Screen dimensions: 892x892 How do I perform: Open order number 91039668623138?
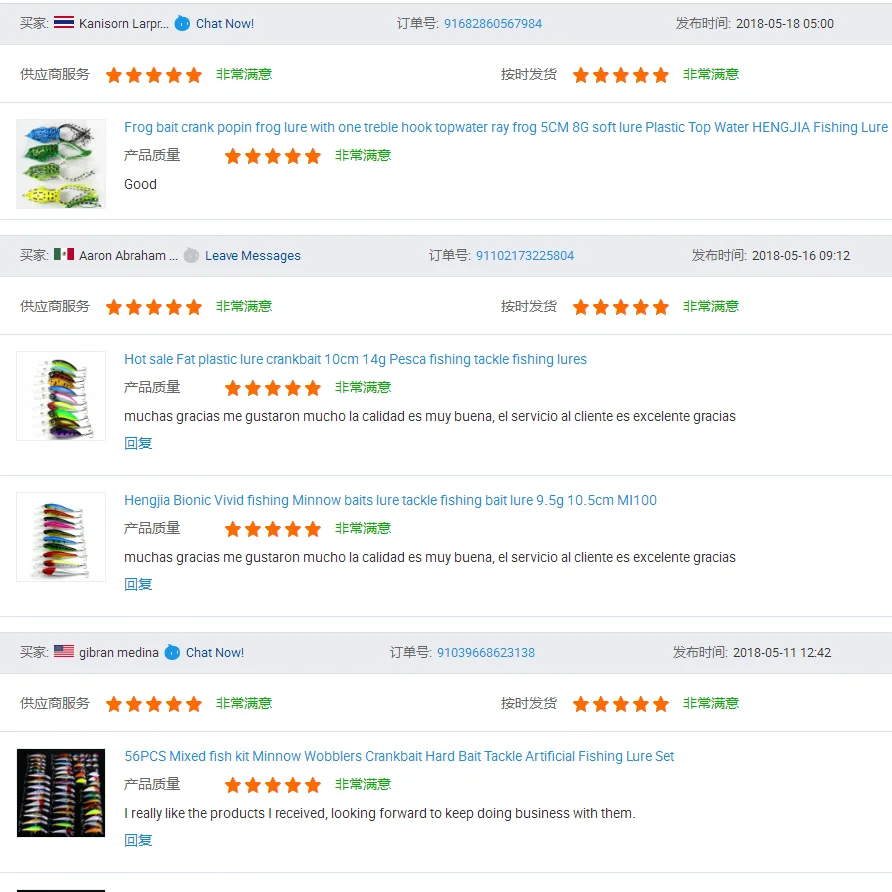[x=486, y=653]
